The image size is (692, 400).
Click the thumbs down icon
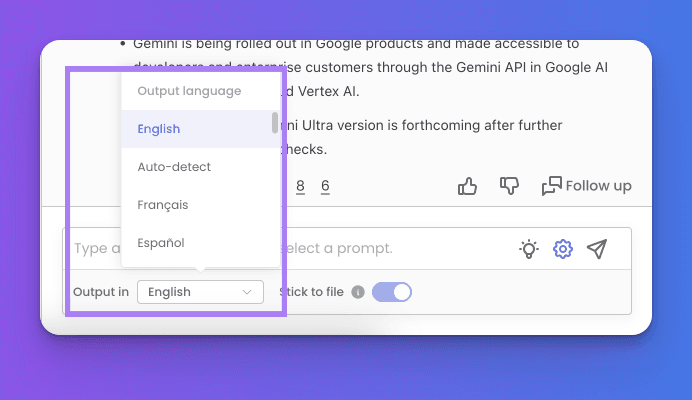click(509, 186)
